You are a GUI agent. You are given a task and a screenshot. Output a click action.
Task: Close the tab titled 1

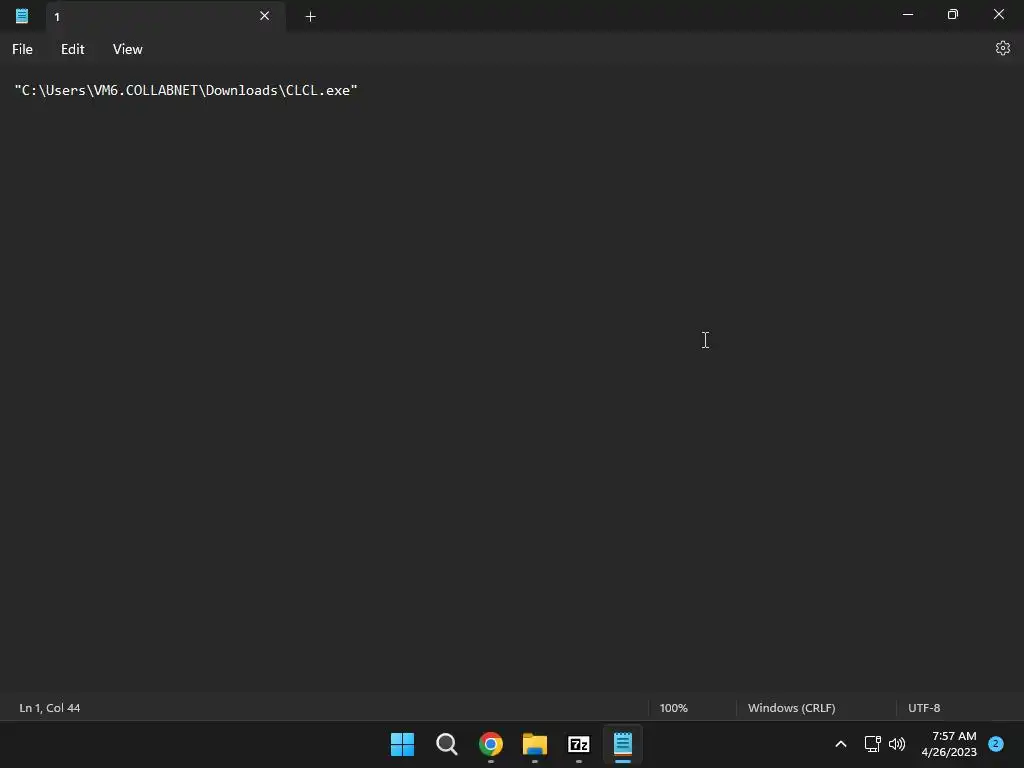click(264, 16)
